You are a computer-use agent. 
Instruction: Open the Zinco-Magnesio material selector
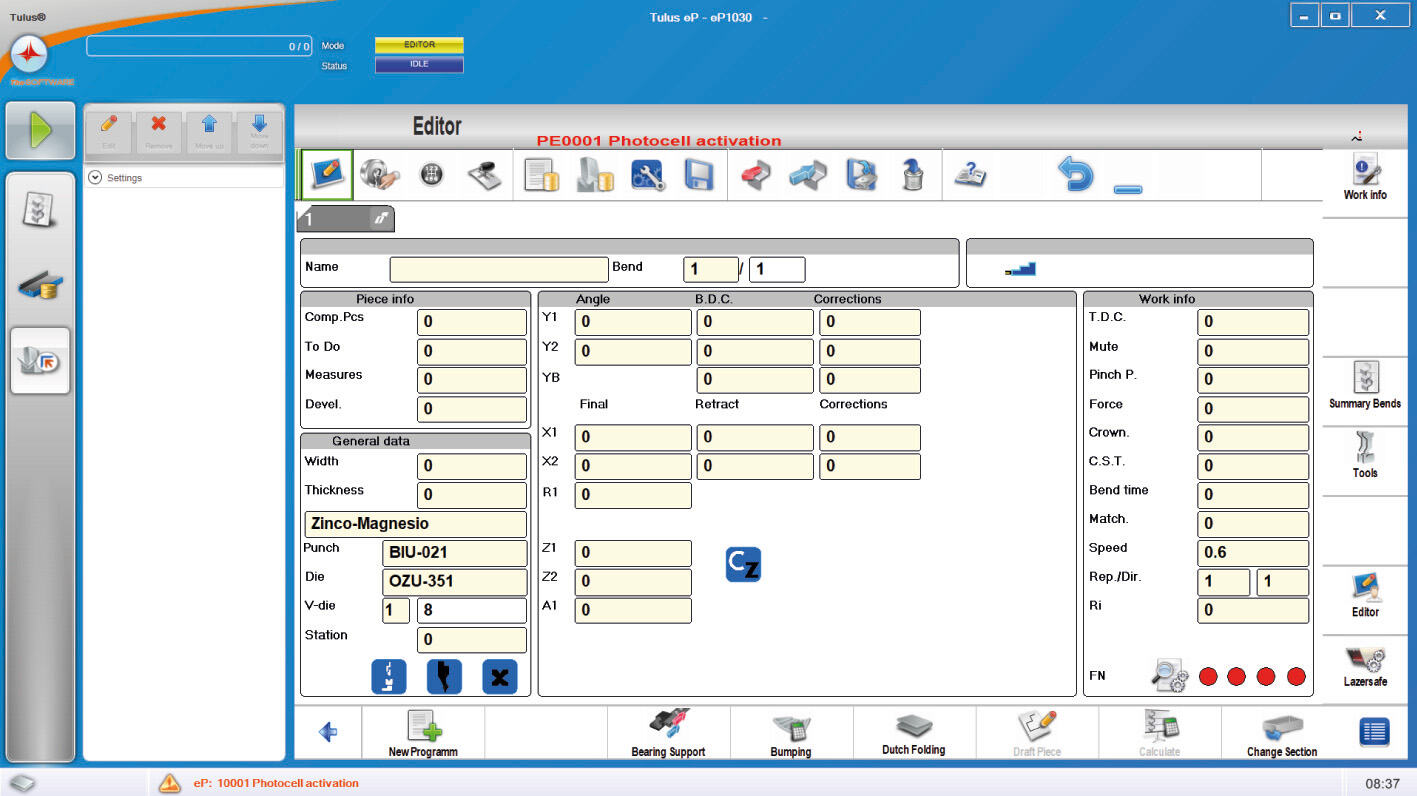pyautogui.click(x=415, y=524)
